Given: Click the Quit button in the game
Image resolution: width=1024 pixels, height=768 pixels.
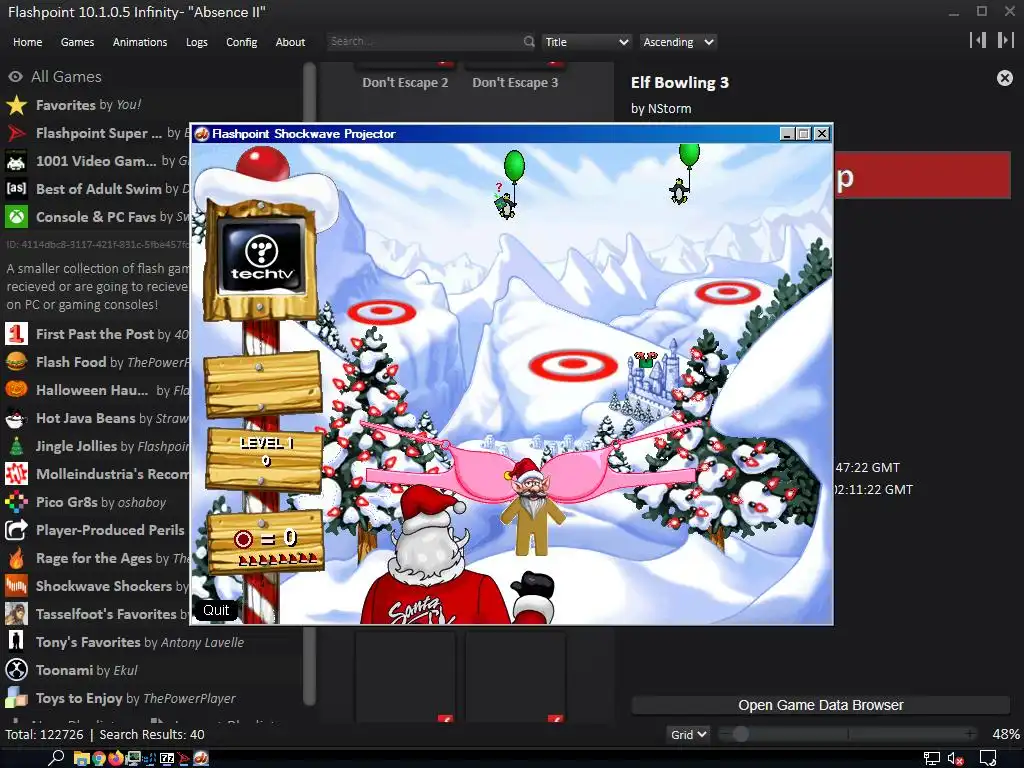Looking at the screenshot, I should [x=216, y=610].
